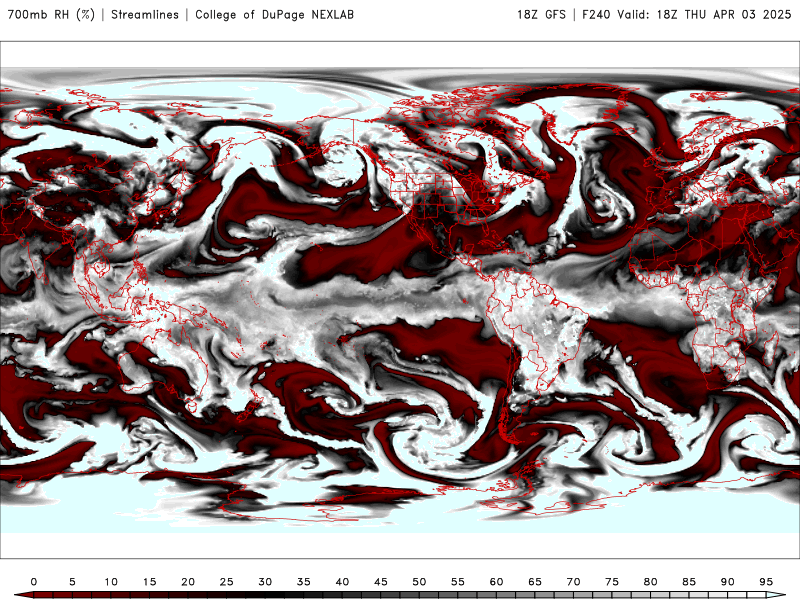Screen dimensions: 800x600
Task: Click the color bar label "90"
Action: click(728, 582)
